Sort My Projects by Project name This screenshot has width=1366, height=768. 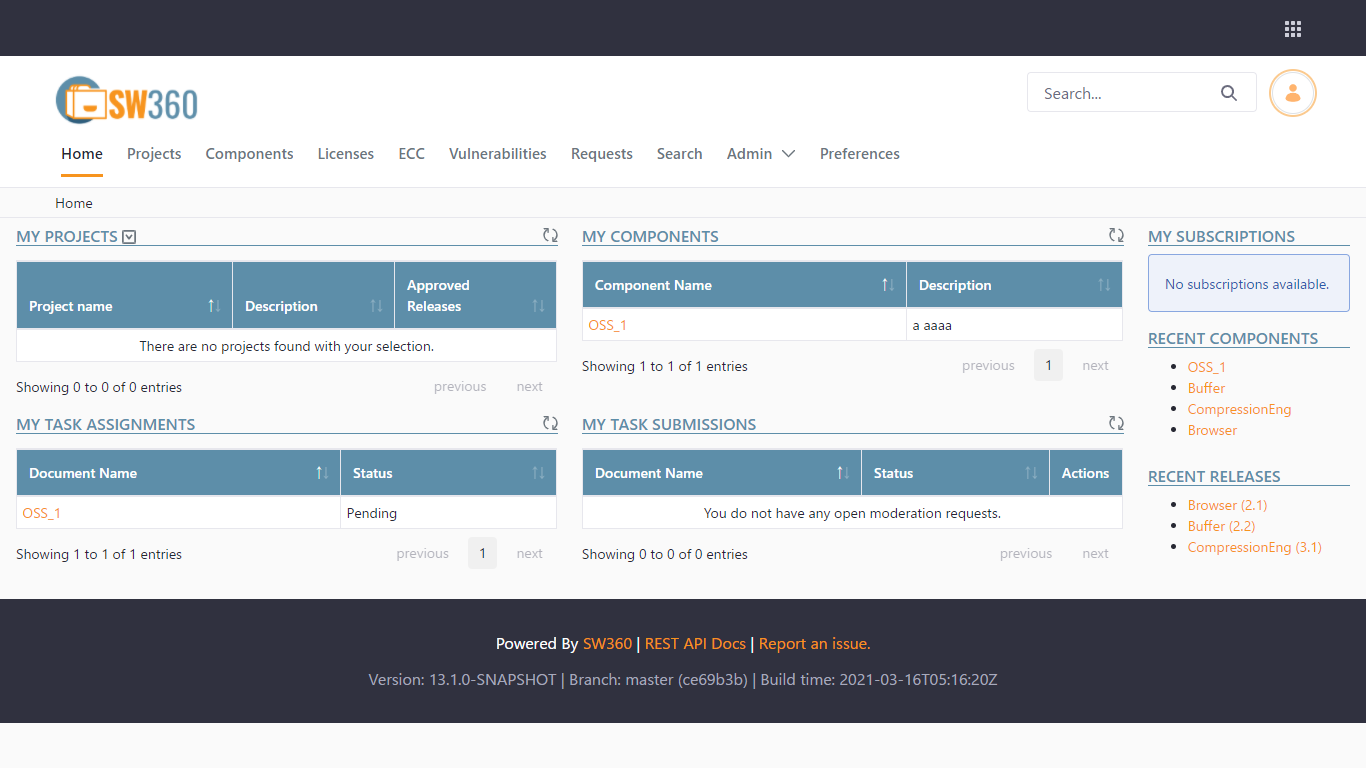click(x=125, y=296)
